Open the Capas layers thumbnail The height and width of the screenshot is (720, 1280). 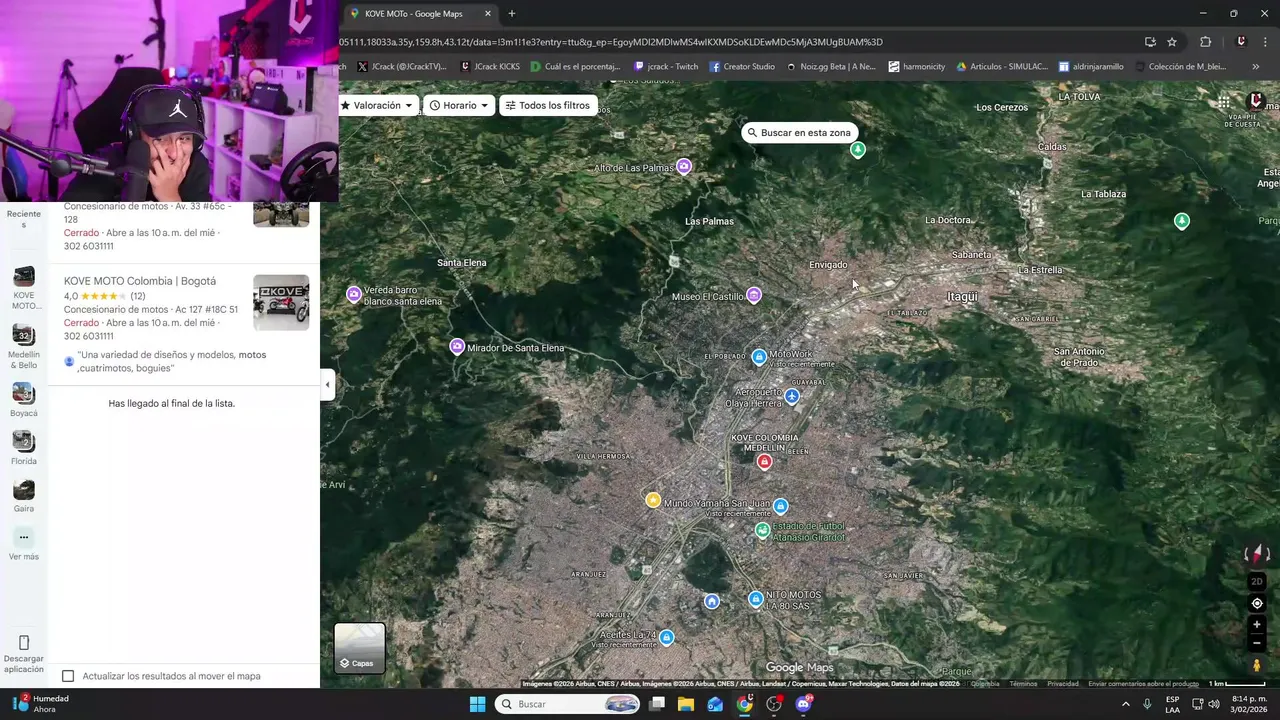pyautogui.click(x=359, y=648)
